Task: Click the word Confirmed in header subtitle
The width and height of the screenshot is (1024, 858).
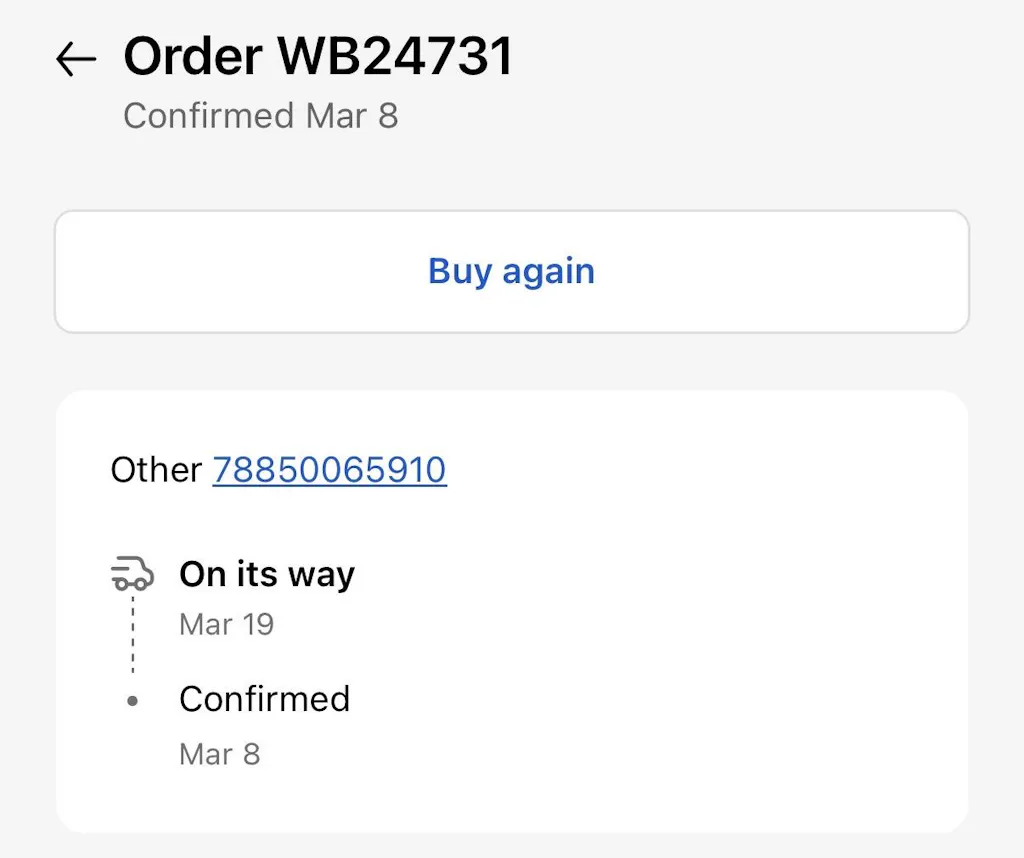Action: point(208,116)
